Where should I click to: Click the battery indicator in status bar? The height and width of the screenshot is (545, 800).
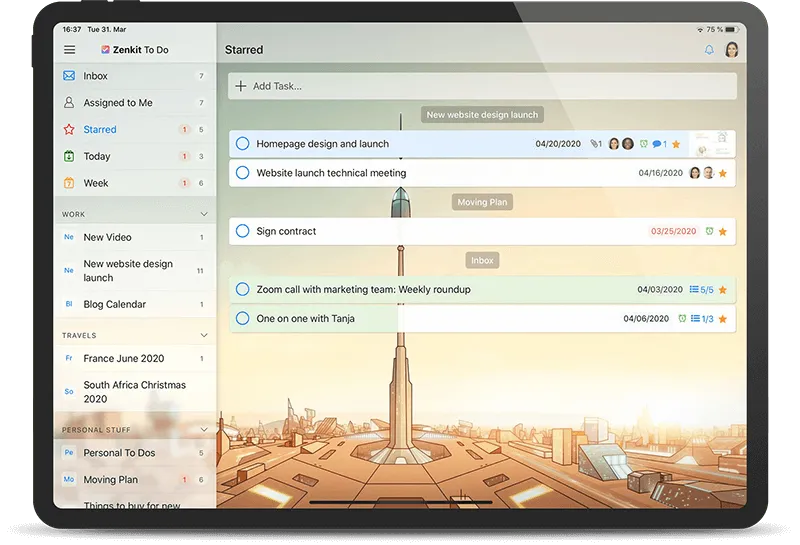point(732,30)
